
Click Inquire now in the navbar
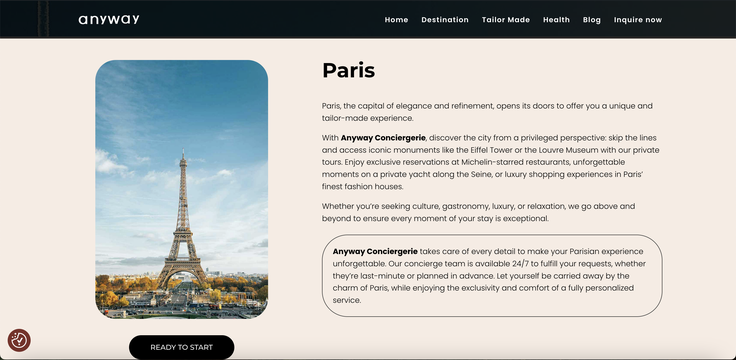[x=638, y=20]
